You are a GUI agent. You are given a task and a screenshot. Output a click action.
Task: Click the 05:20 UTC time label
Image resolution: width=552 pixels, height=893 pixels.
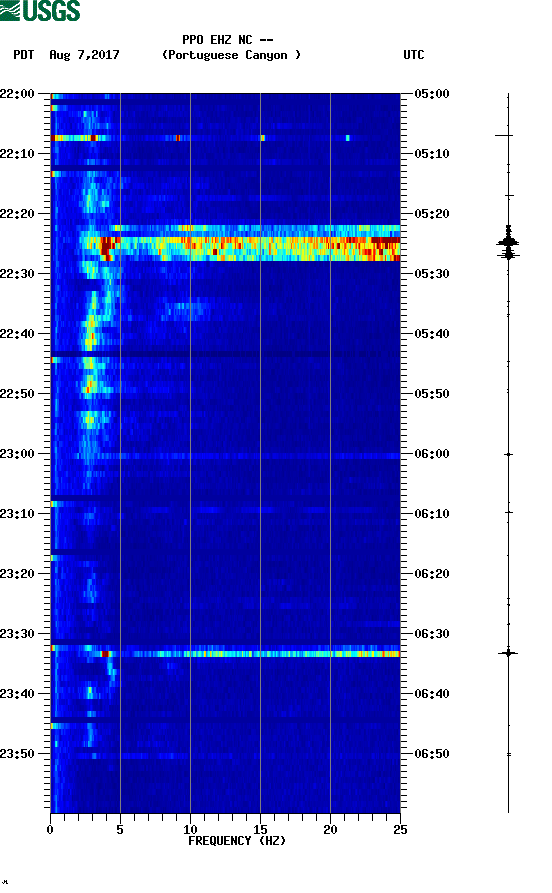coord(432,214)
